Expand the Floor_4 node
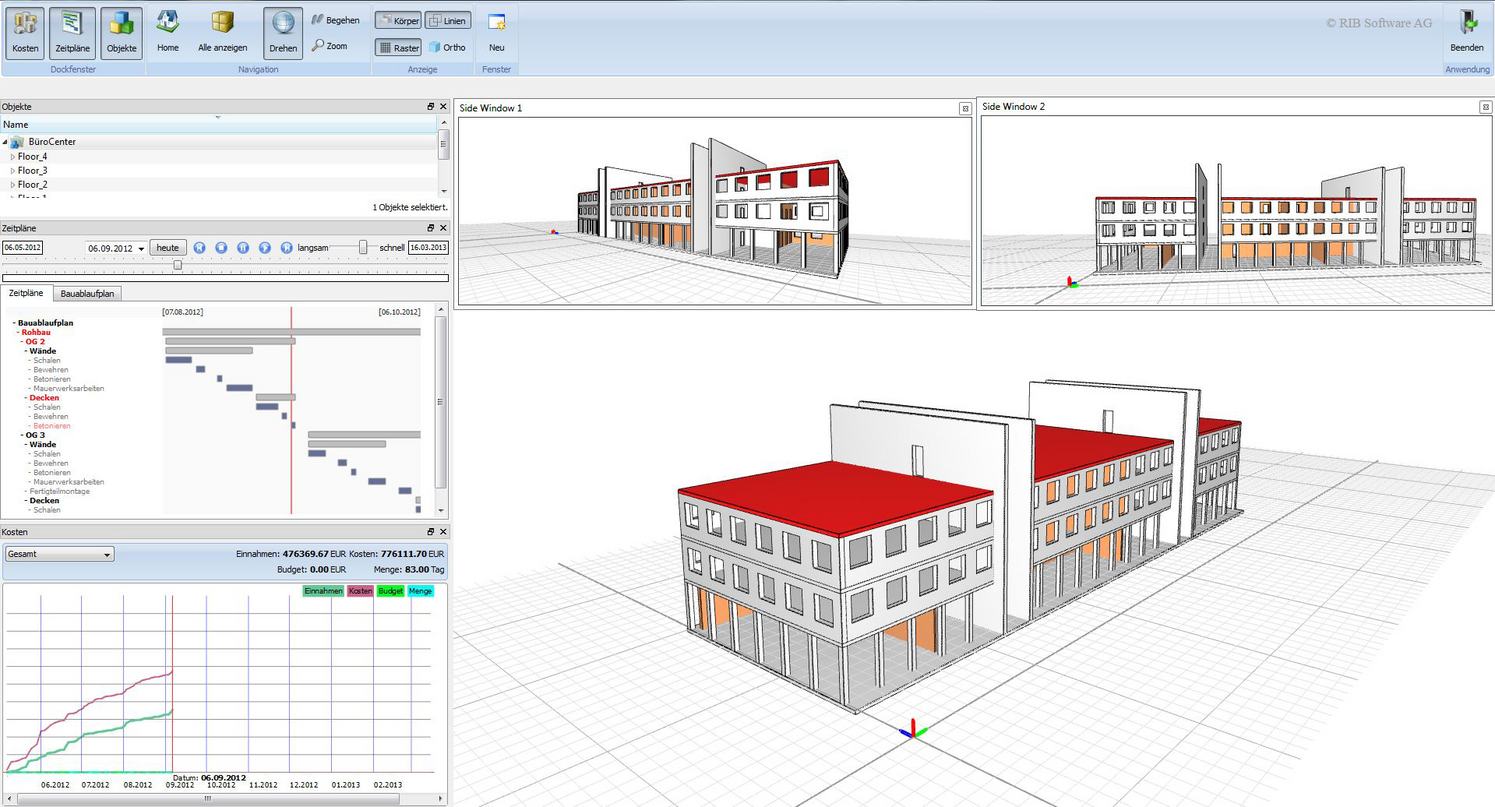The height and width of the screenshot is (807, 1495). (x=13, y=157)
